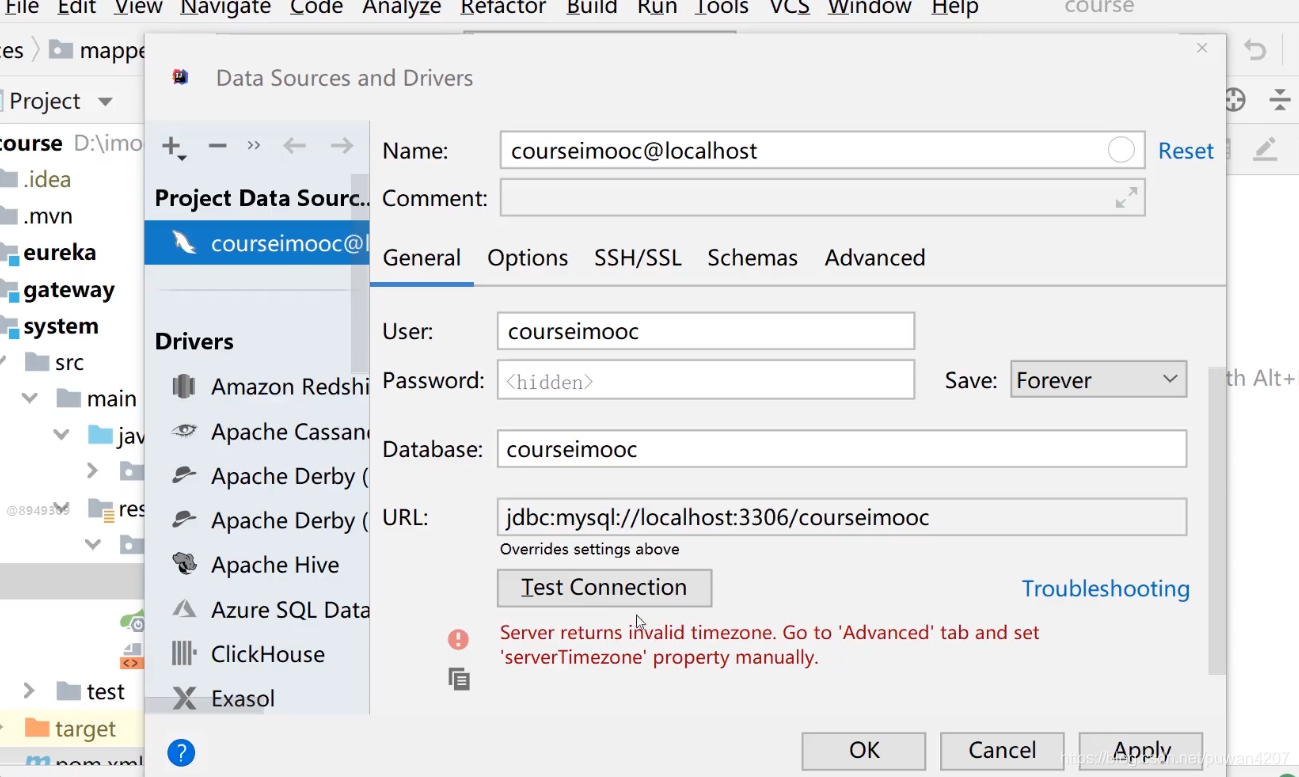The width and height of the screenshot is (1299, 777).
Task: Click the copy error message icon
Action: pos(459,679)
